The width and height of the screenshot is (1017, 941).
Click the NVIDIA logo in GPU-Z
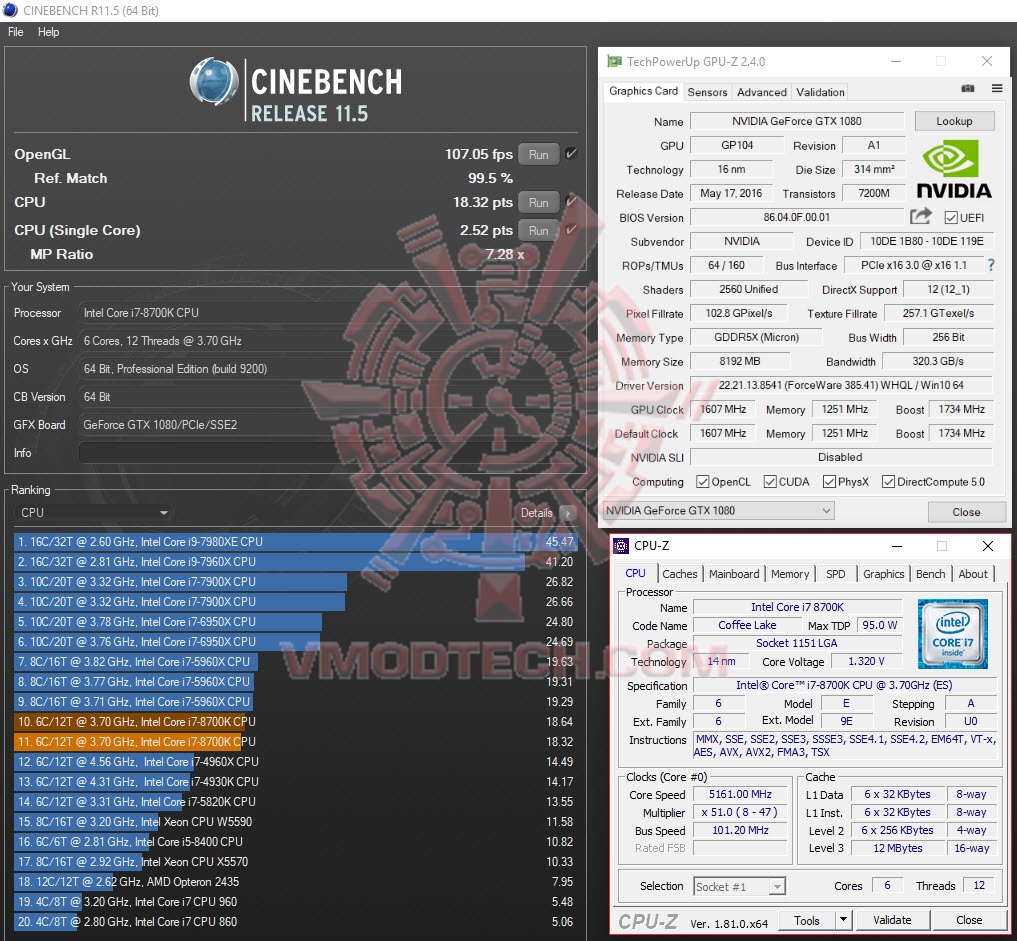click(953, 171)
